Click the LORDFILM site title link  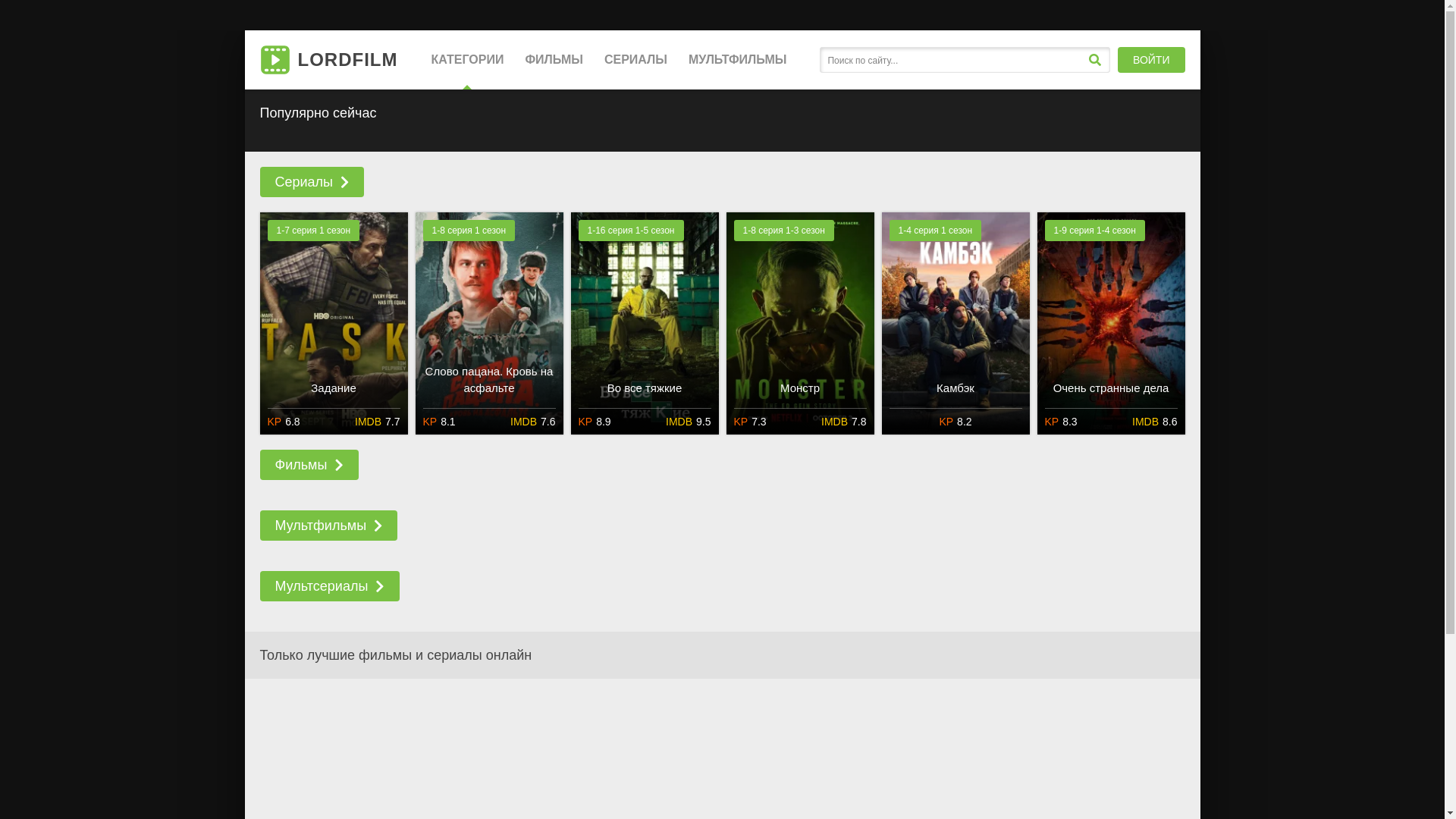click(x=347, y=60)
